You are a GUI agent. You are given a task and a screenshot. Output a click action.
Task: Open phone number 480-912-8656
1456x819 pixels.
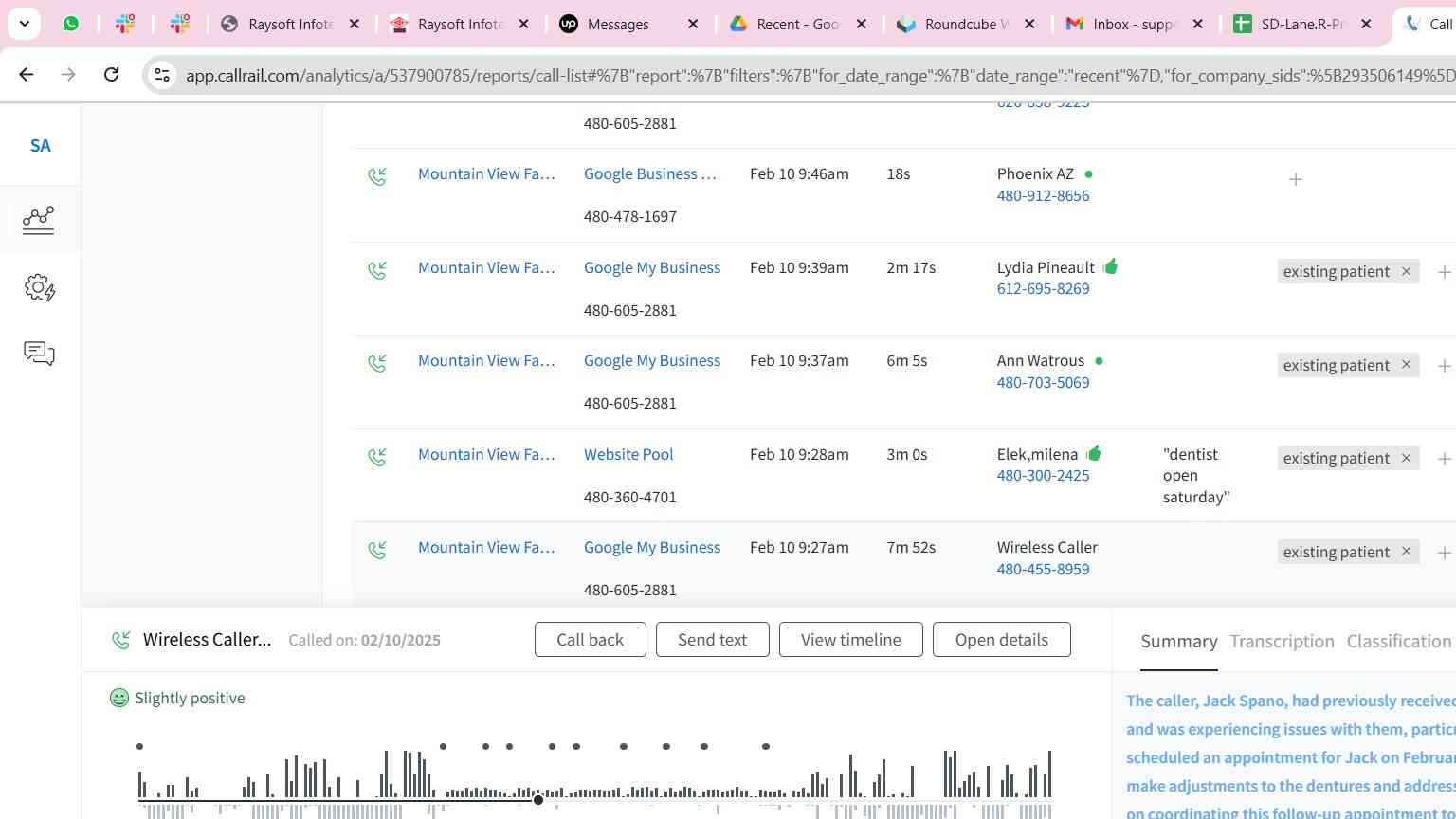point(1043,195)
